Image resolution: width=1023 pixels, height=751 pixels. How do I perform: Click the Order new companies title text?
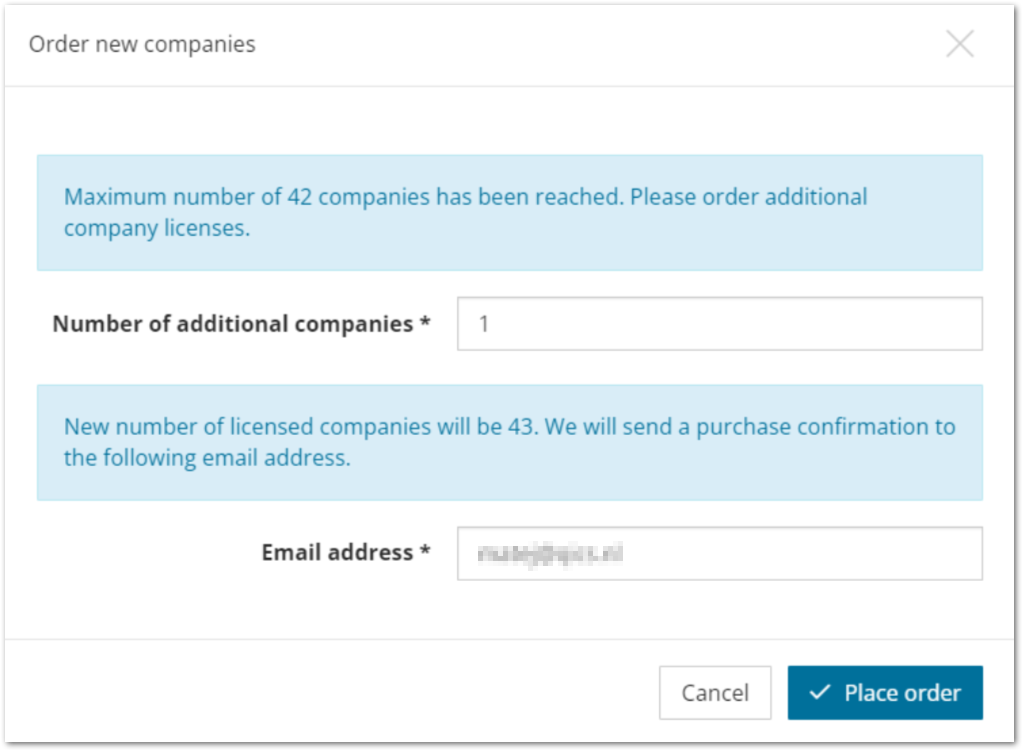[x=142, y=44]
